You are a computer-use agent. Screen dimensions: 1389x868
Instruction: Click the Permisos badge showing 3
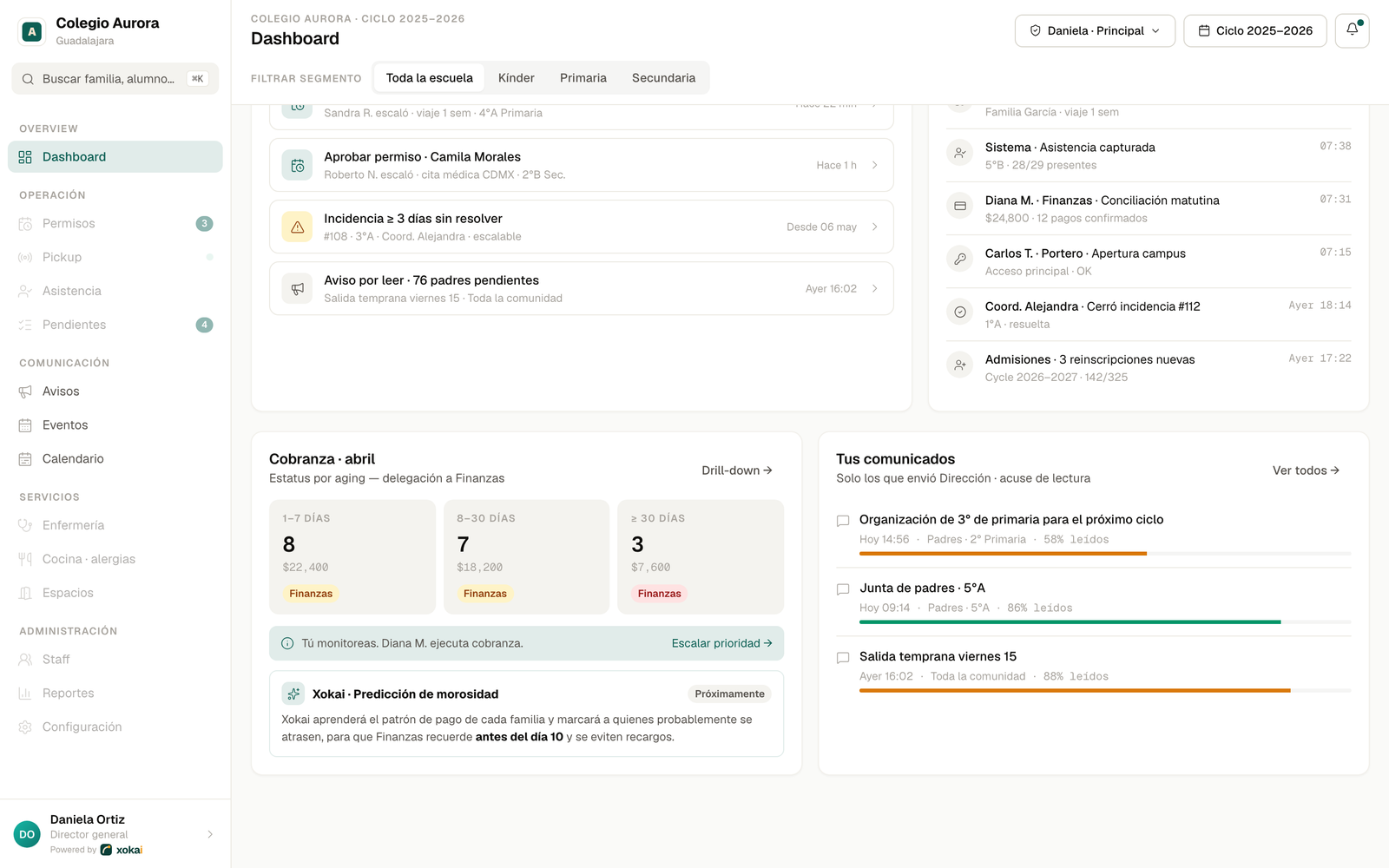pos(204,224)
